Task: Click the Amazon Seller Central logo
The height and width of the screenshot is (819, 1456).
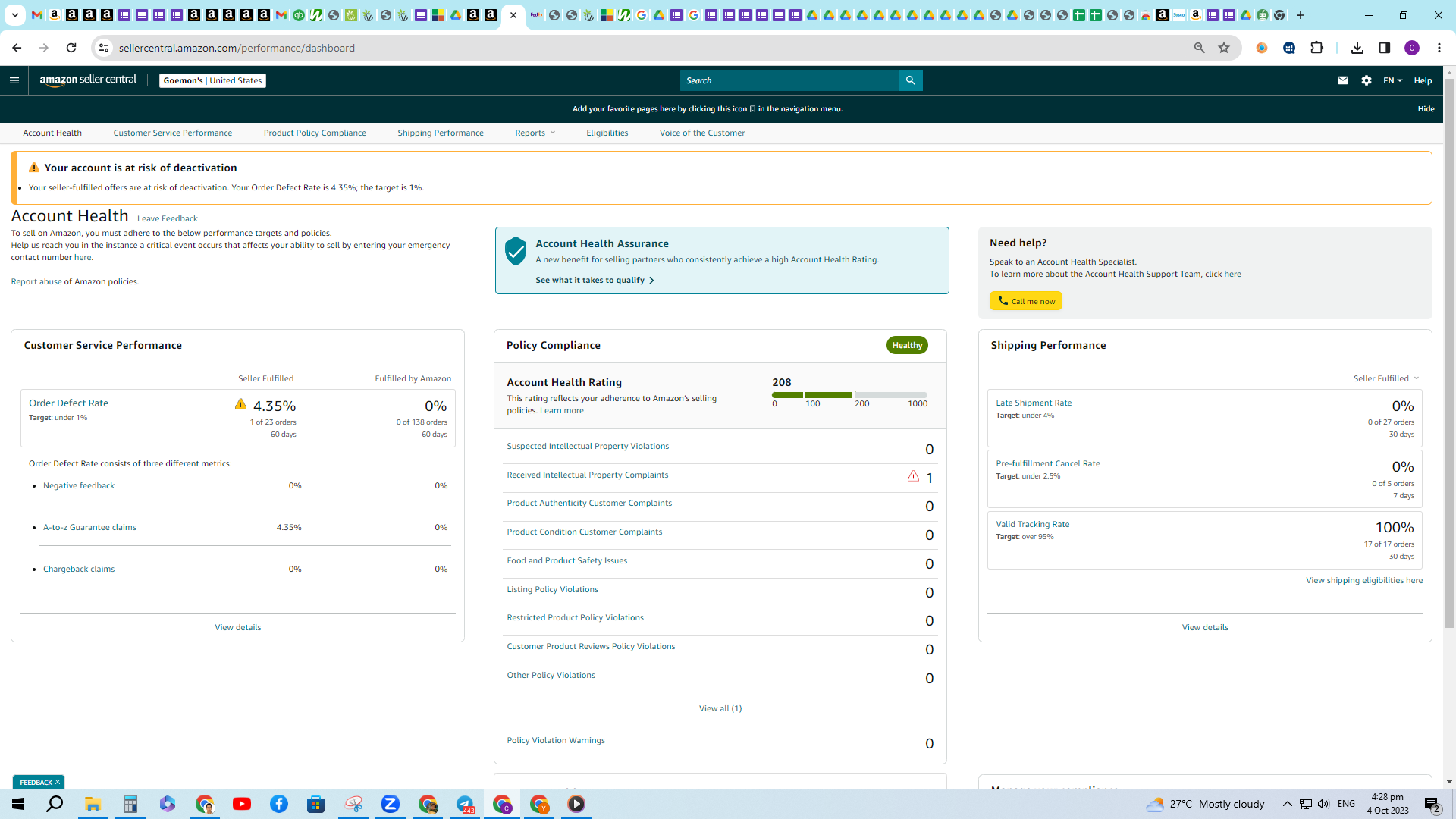Action: tap(88, 80)
